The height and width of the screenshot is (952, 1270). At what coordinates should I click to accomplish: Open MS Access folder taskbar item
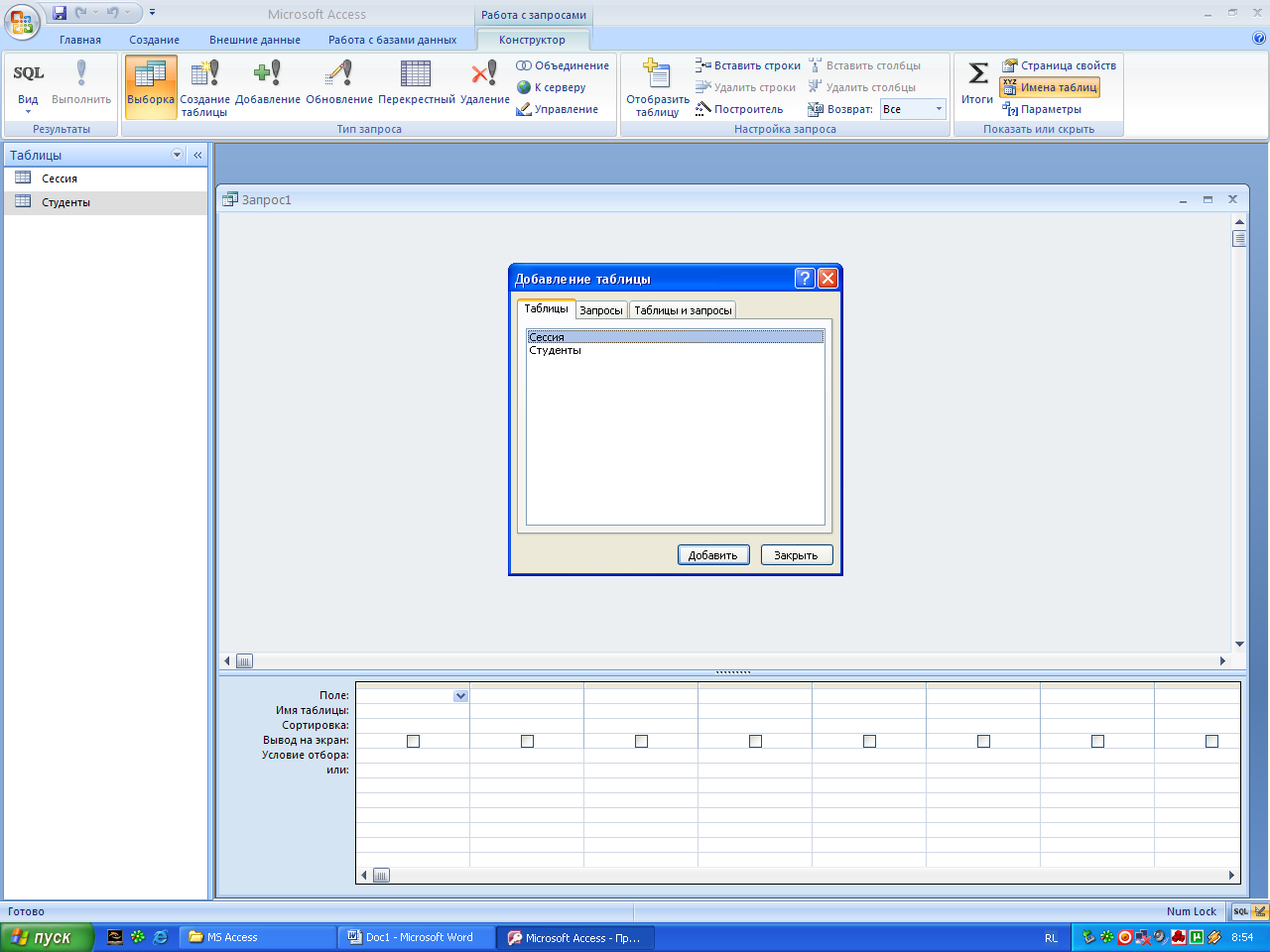click(x=258, y=937)
